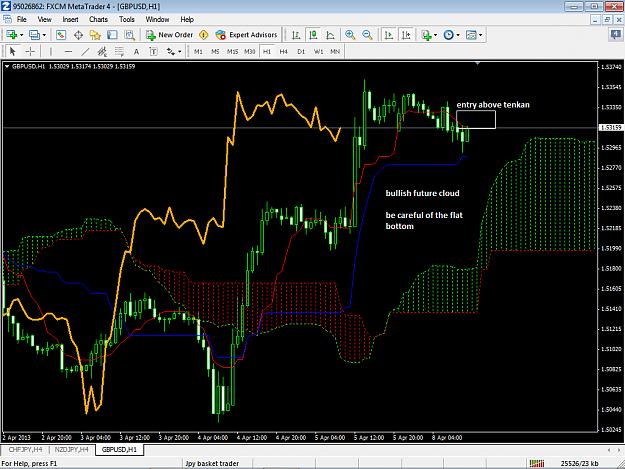
Task: Open the Insert menu
Action: [70, 19]
